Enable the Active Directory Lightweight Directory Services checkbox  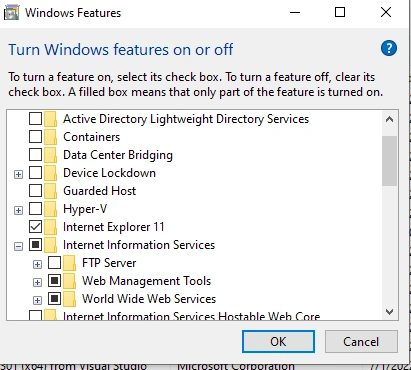point(35,119)
